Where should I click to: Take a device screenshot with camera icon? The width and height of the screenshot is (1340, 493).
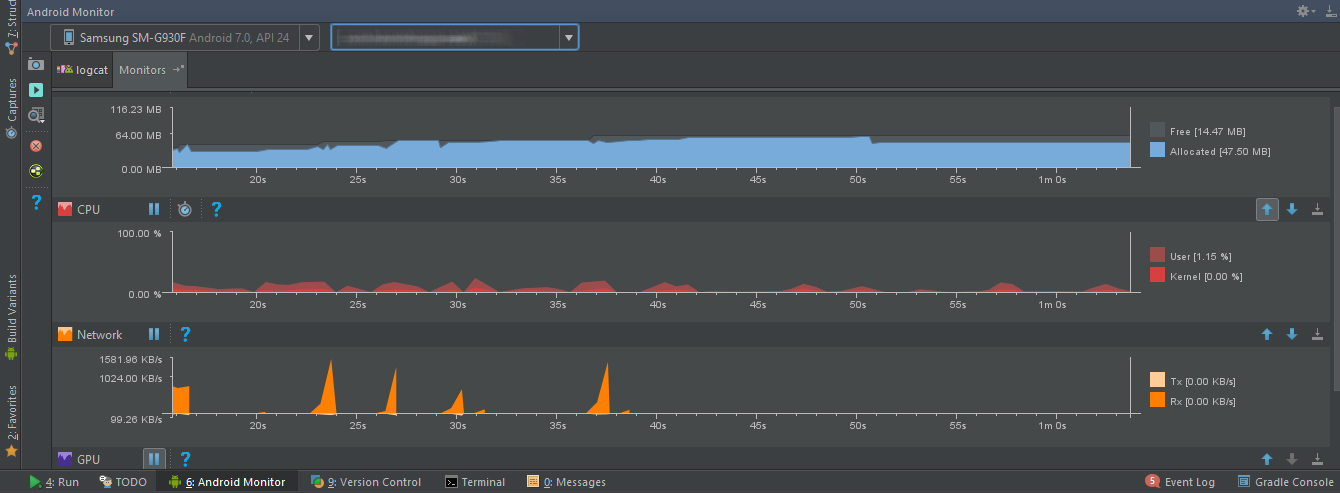point(36,64)
